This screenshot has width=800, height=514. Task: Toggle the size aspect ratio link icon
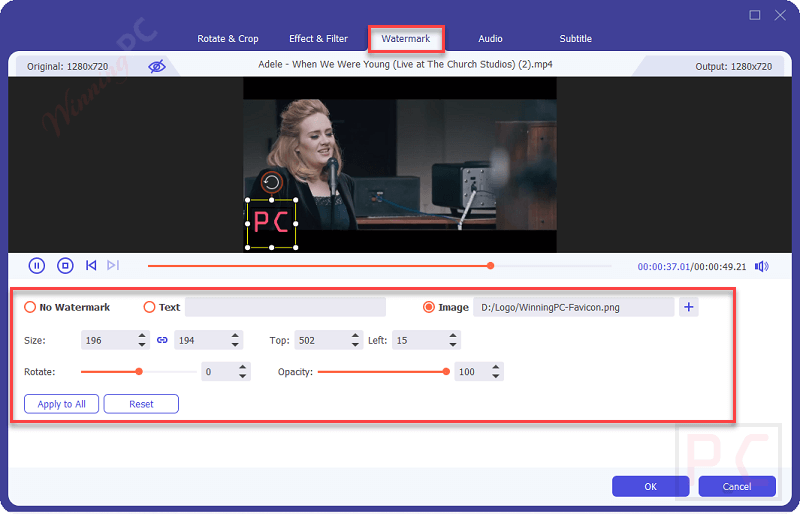click(162, 340)
